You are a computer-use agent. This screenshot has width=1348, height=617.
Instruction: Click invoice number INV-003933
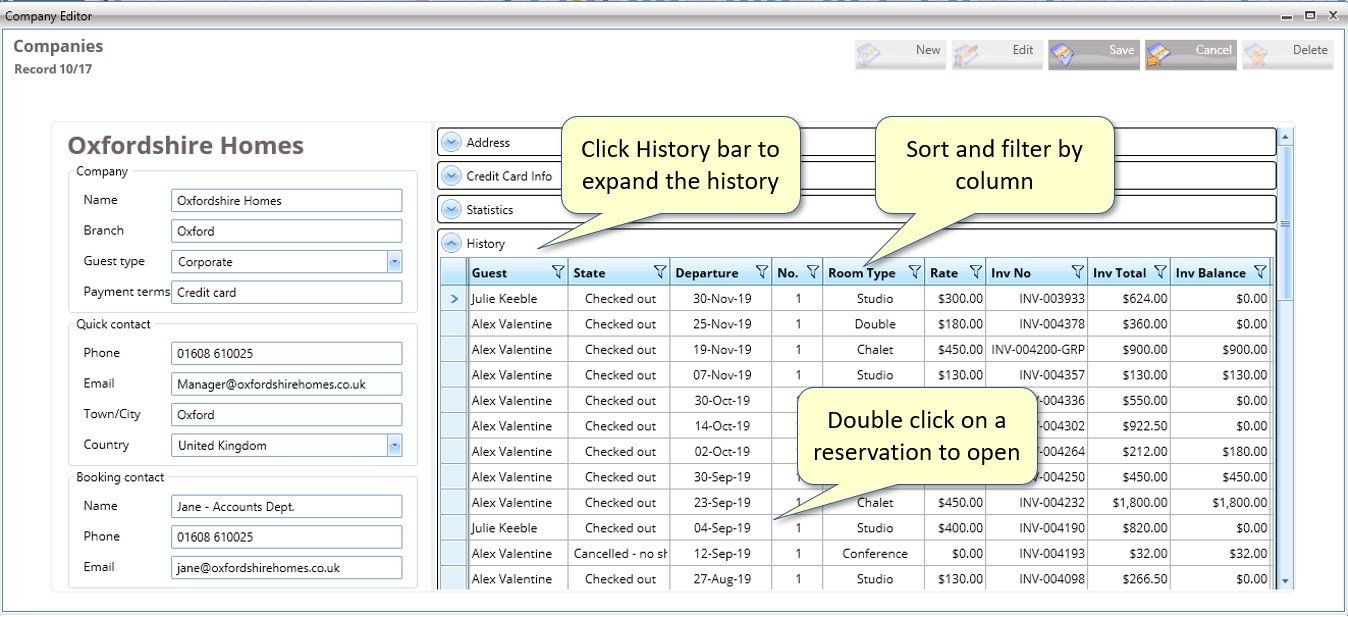click(x=1037, y=298)
